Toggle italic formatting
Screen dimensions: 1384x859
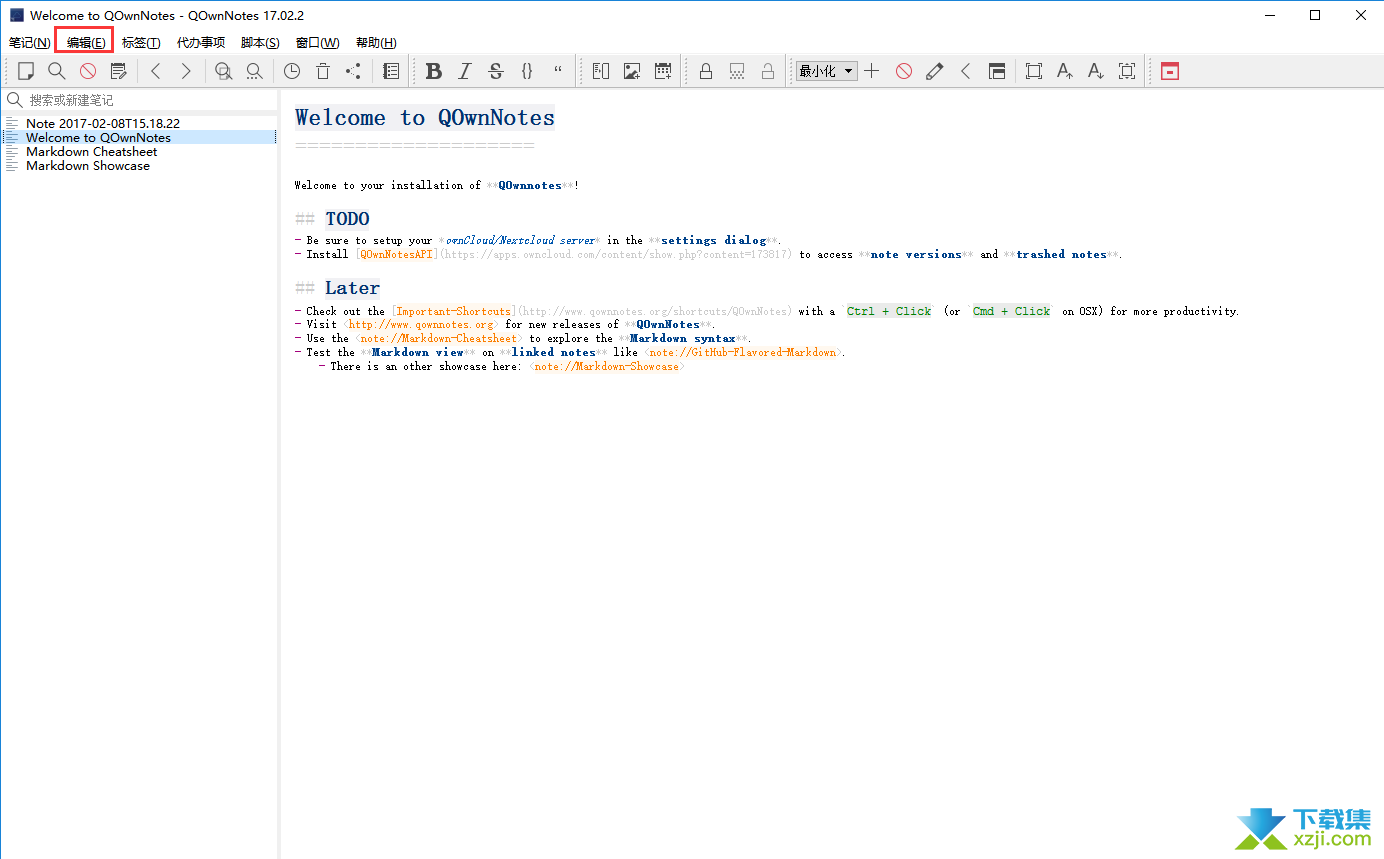464,71
